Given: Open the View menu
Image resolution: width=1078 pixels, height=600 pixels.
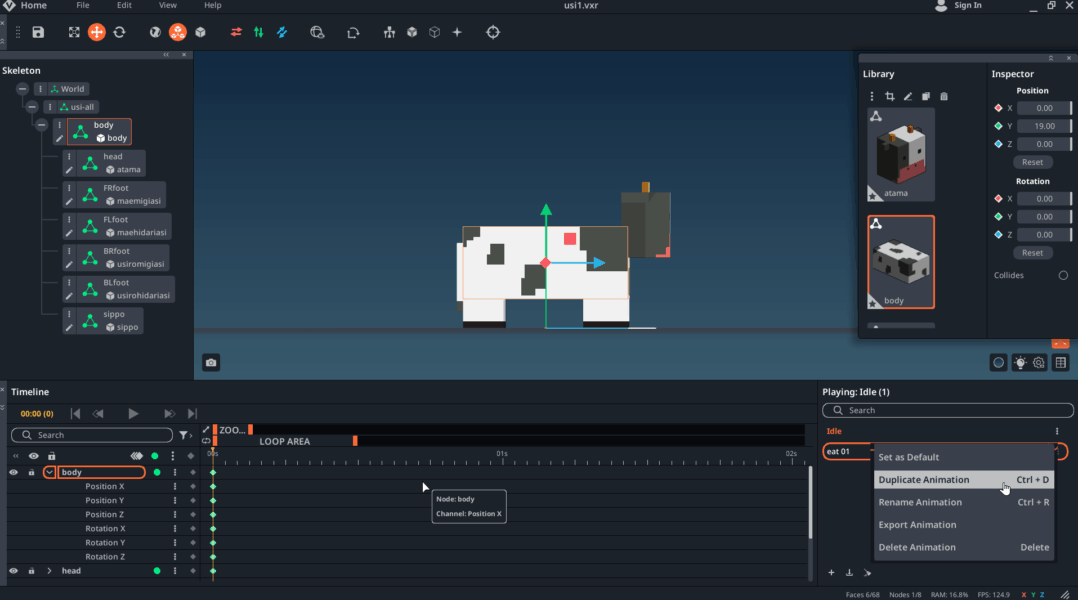Looking at the screenshot, I should [168, 5].
